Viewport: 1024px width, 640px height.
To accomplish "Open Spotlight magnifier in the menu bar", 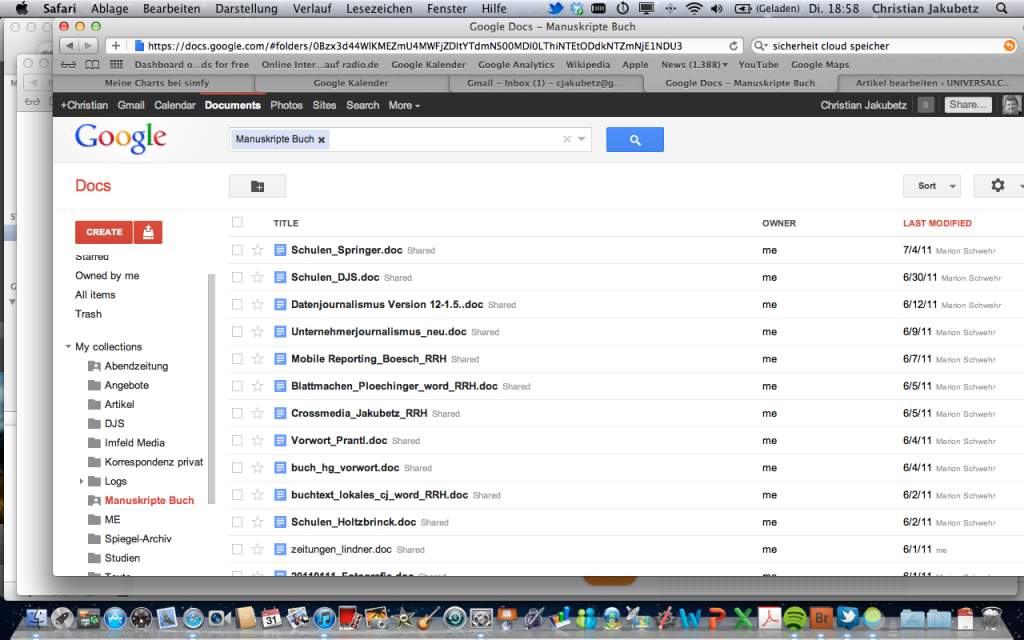I will [x=1001, y=8].
